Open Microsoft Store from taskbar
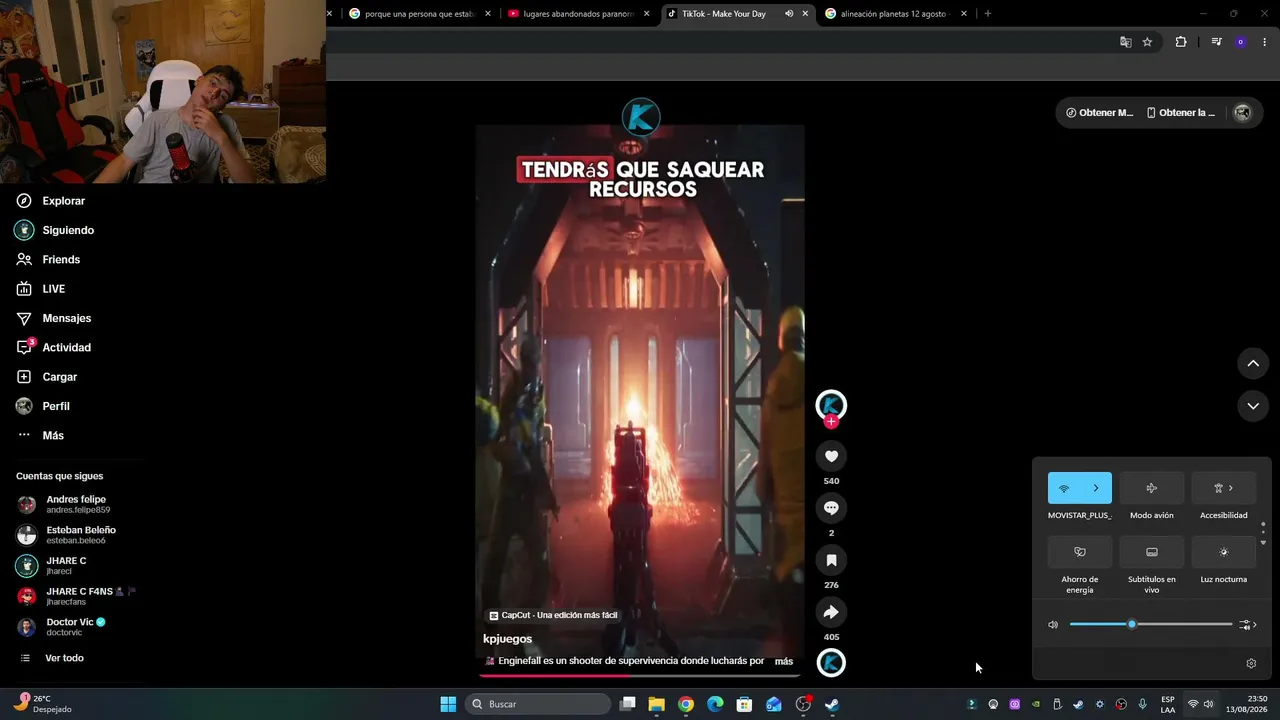 point(744,704)
